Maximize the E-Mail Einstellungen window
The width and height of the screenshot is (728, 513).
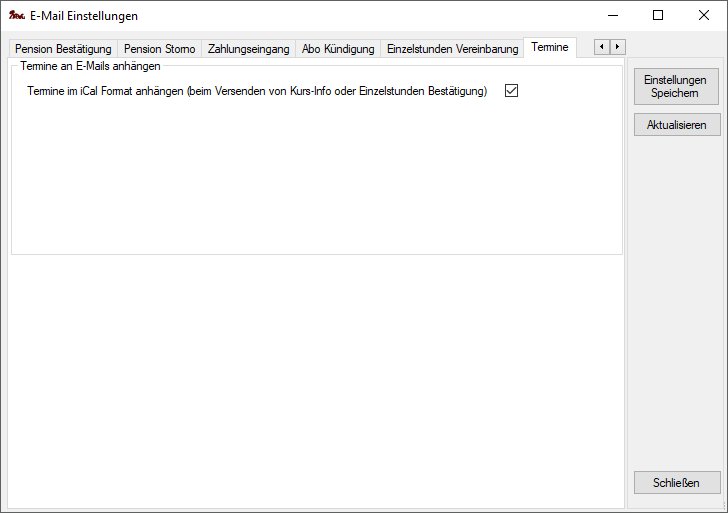pyautogui.click(x=658, y=15)
